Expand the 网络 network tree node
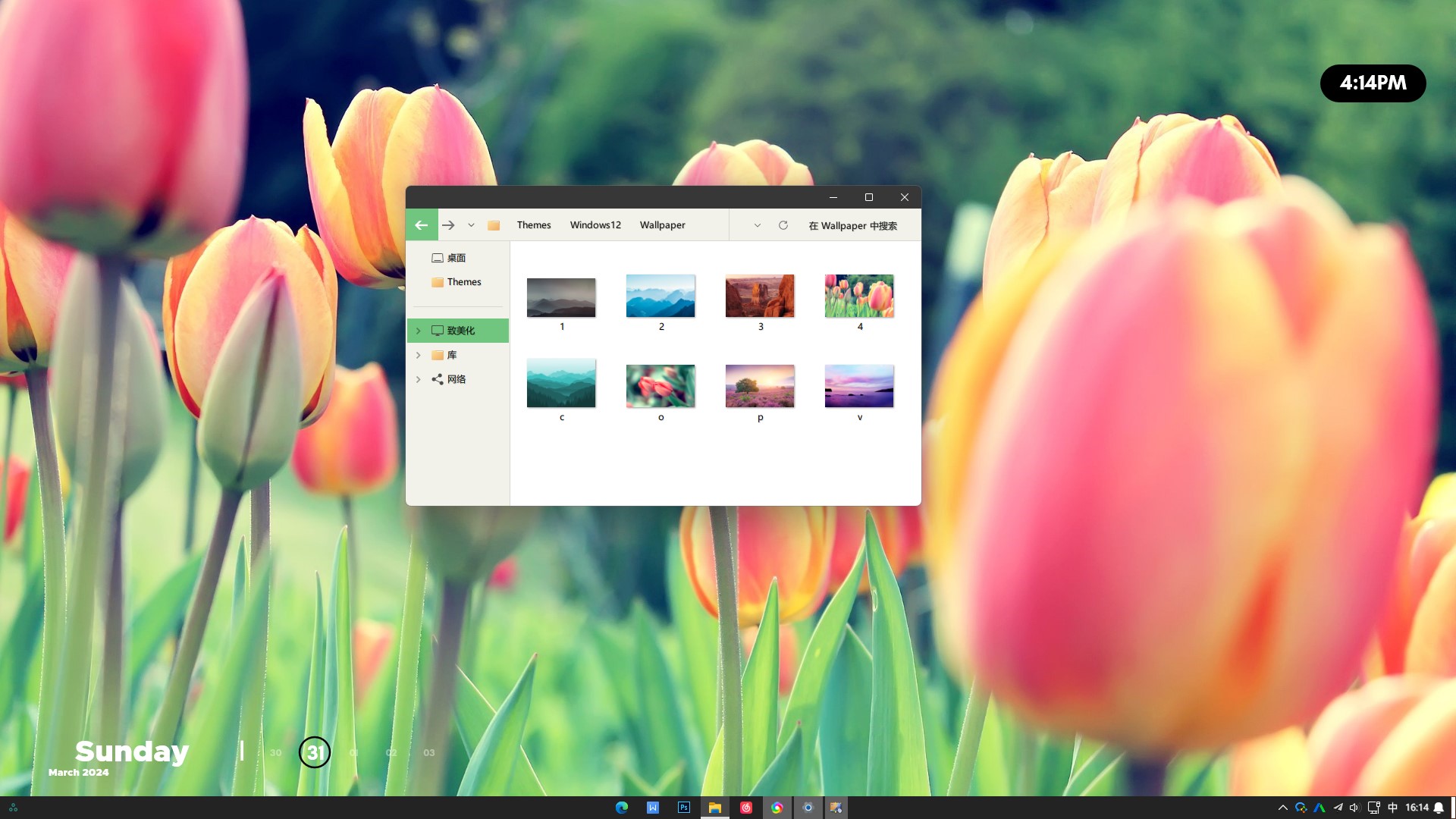1456x819 pixels. [418, 379]
